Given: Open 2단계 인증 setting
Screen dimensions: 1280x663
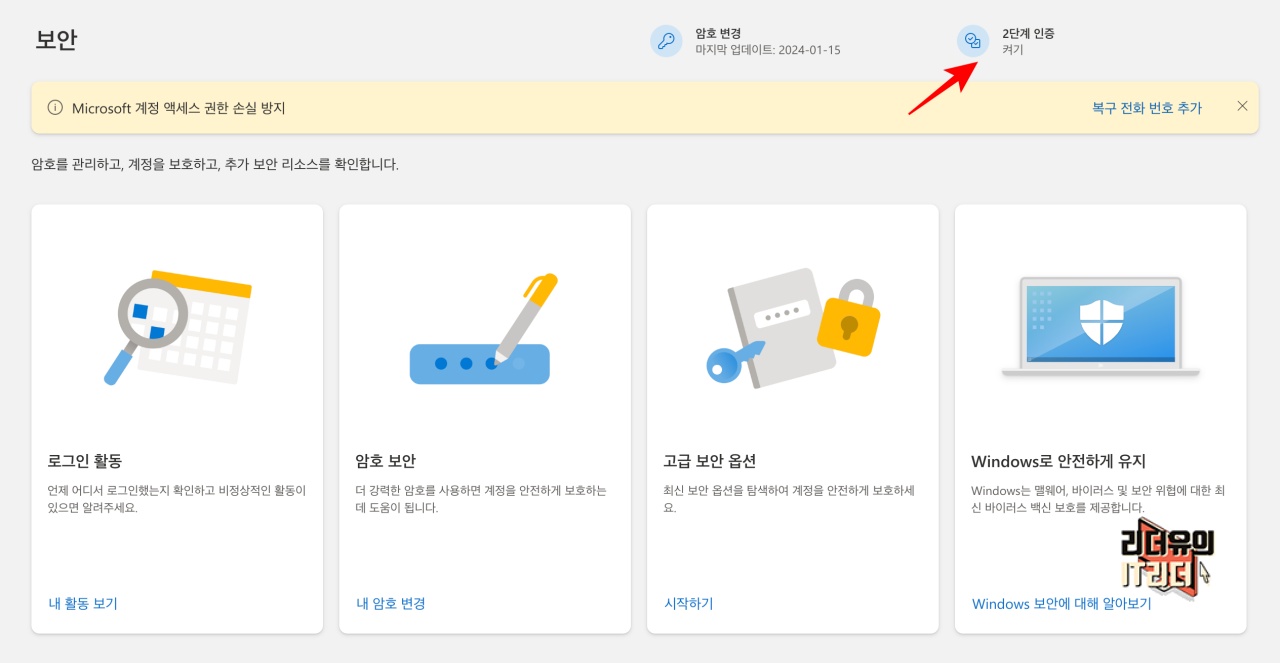Looking at the screenshot, I should pos(1028,33).
